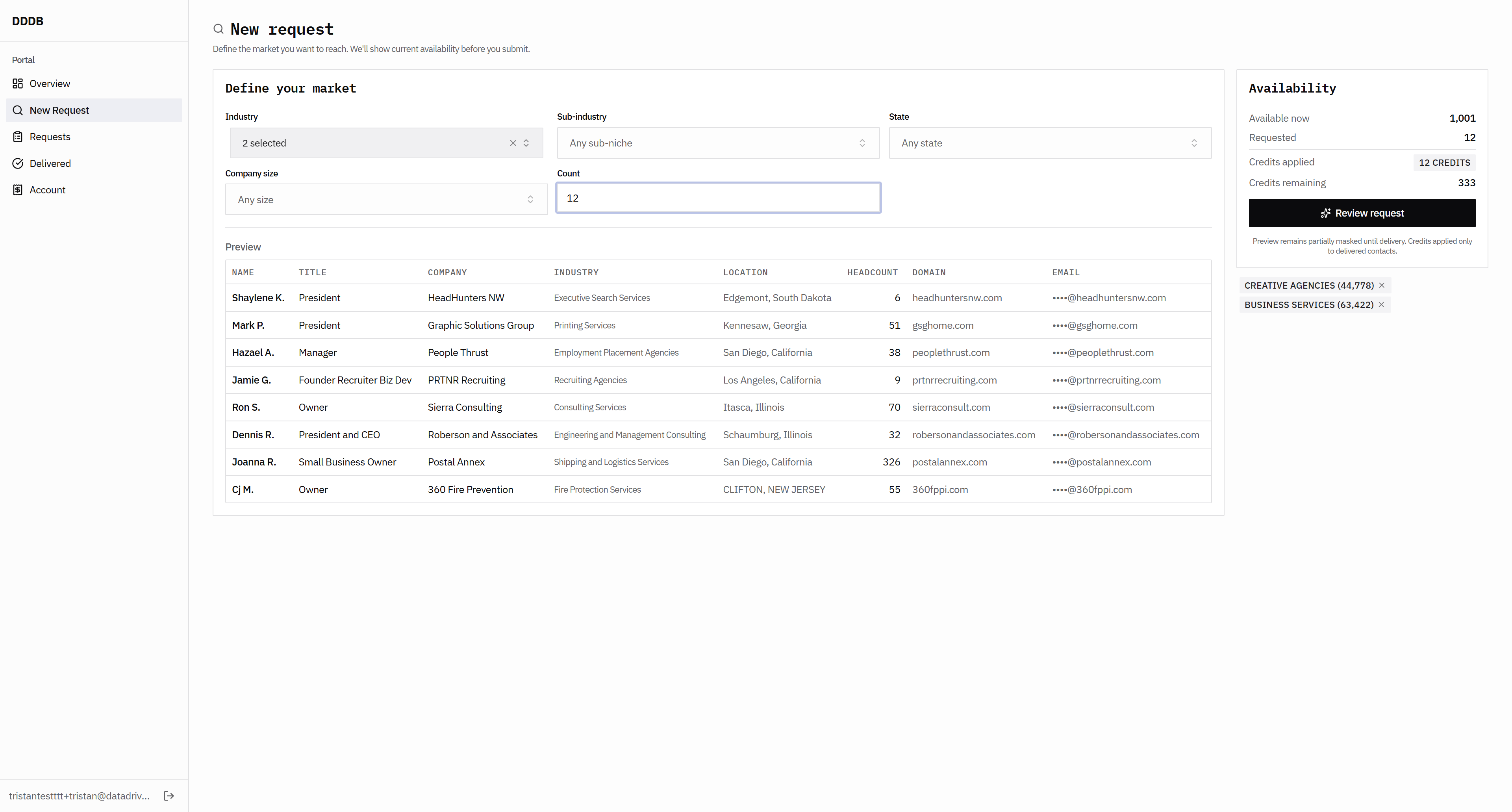Remove the Business Services filter tag
The height and width of the screenshot is (812, 1512).
point(1382,305)
